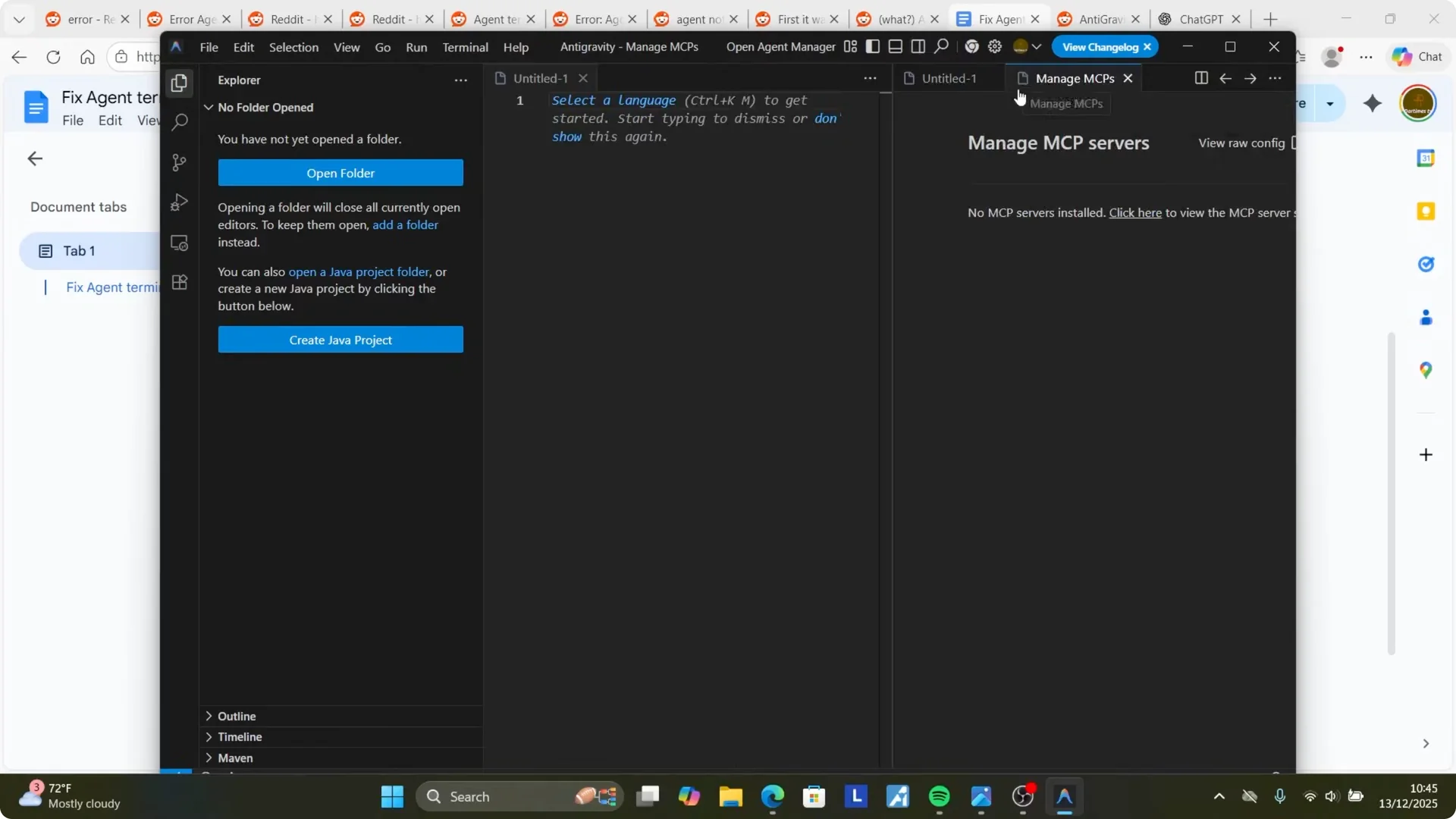The image size is (1456, 819).
Task: Open the Search view in activity bar
Action: [x=180, y=122]
